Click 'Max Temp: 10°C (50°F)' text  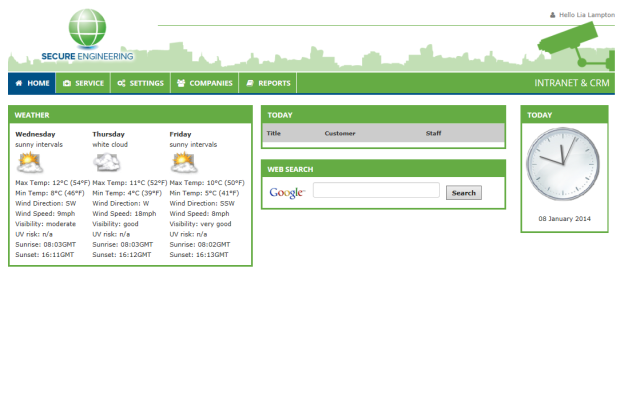[x=207, y=183]
